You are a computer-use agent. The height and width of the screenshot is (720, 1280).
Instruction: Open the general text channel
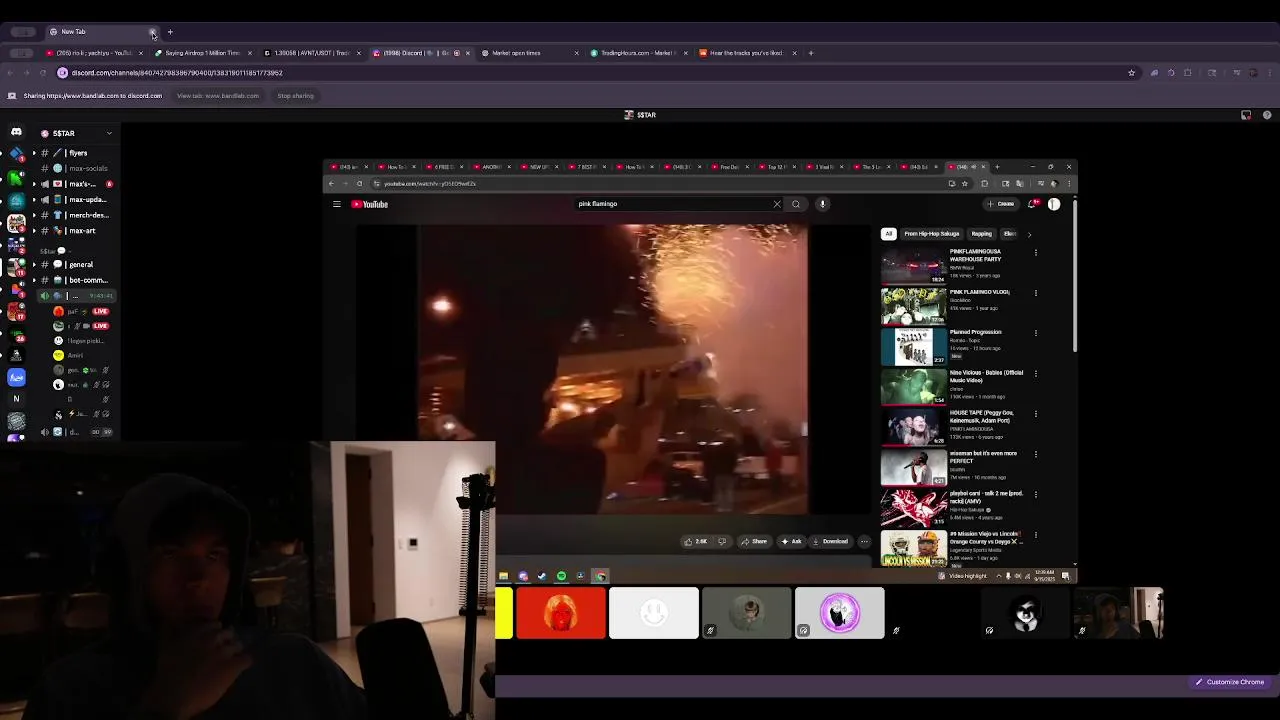tap(76, 265)
